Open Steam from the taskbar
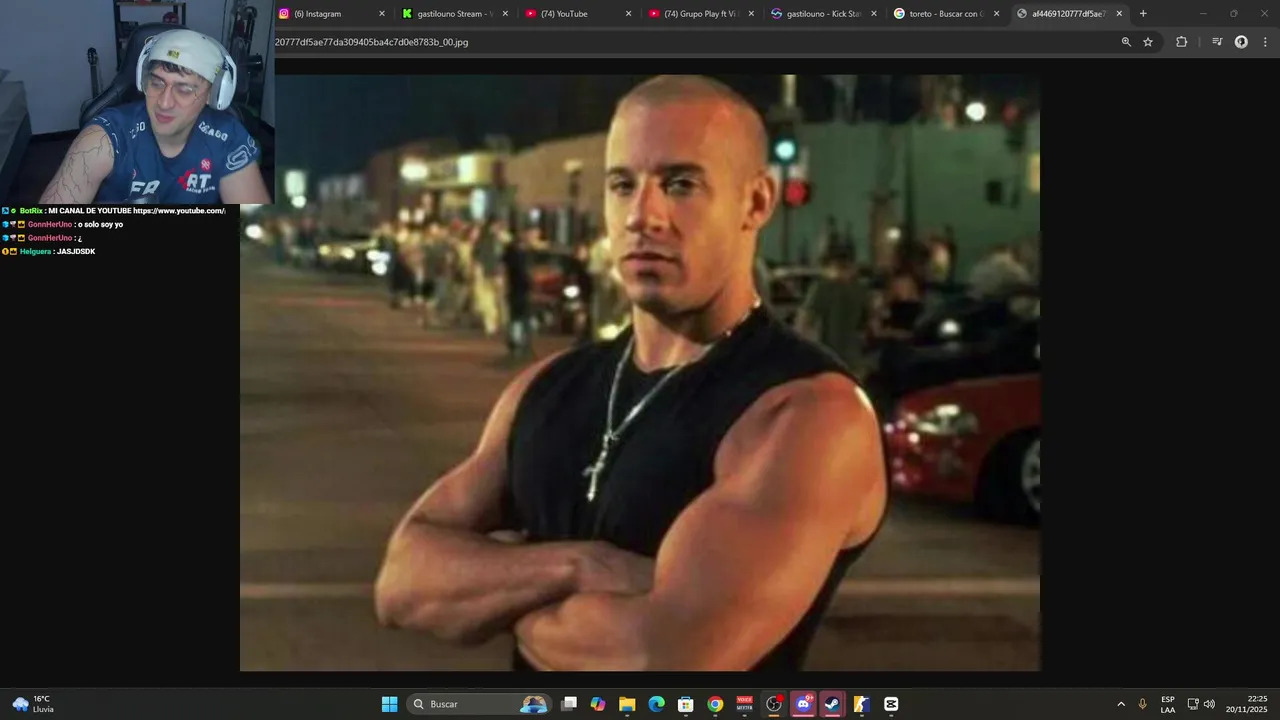 [832, 704]
